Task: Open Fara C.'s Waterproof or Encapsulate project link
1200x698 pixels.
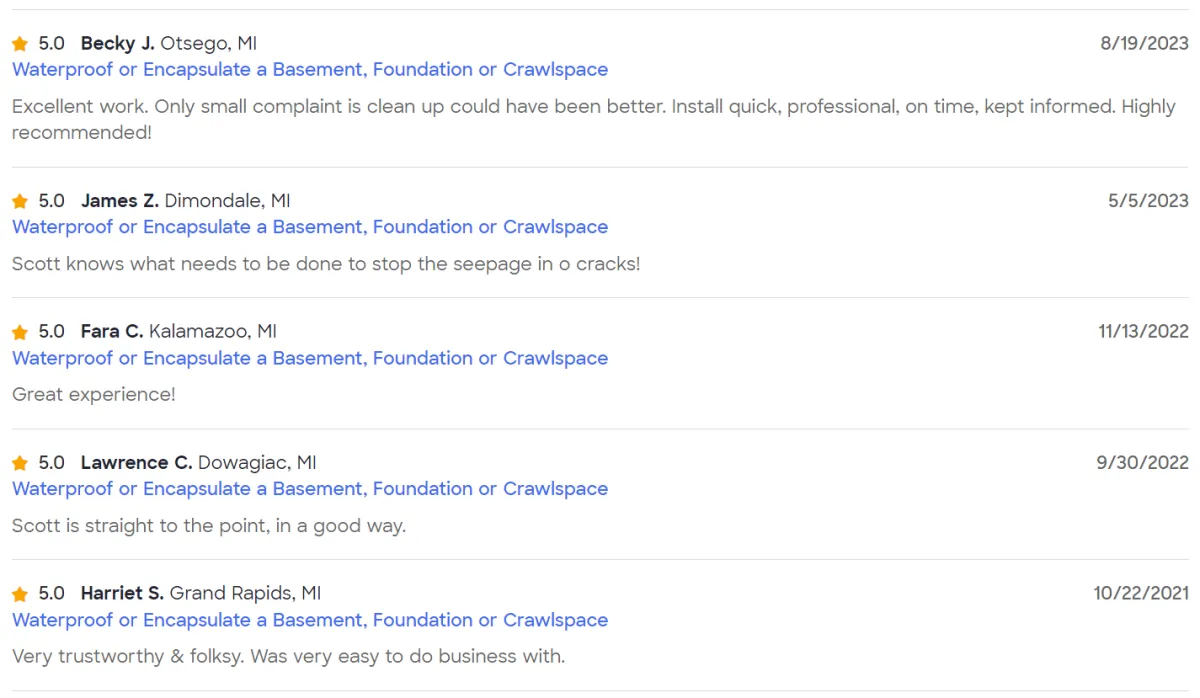Action: (x=310, y=358)
